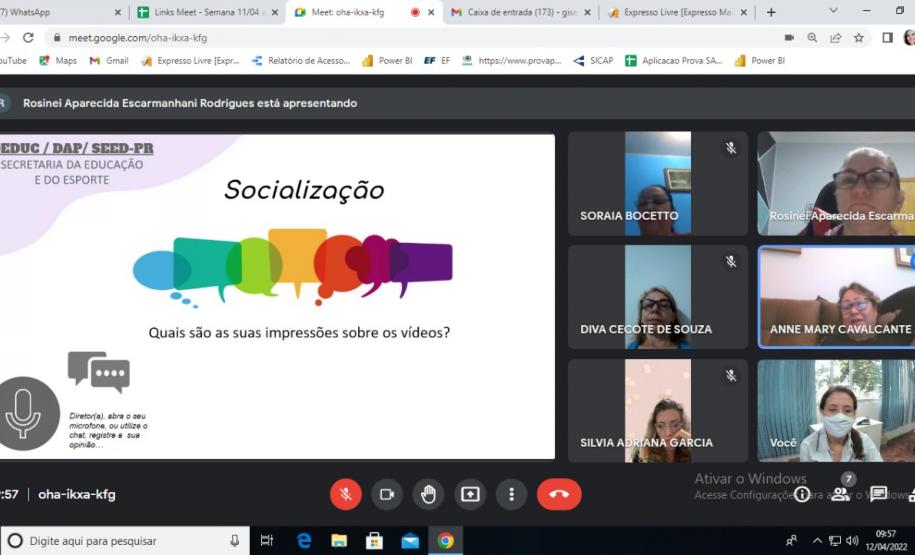The image size is (915, 555).
Task: Open the Relatório de Acesso bookmark
Action: coord(301,60)
